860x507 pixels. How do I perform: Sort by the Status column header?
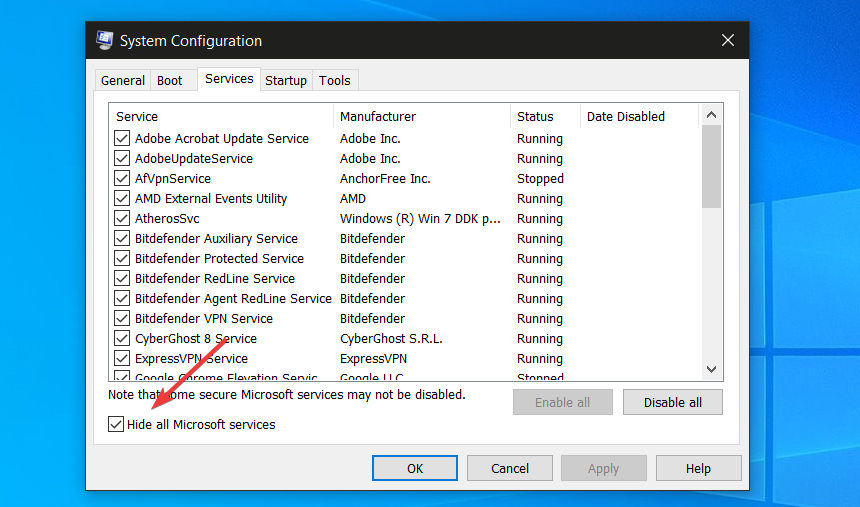click(x=545, y=116)
